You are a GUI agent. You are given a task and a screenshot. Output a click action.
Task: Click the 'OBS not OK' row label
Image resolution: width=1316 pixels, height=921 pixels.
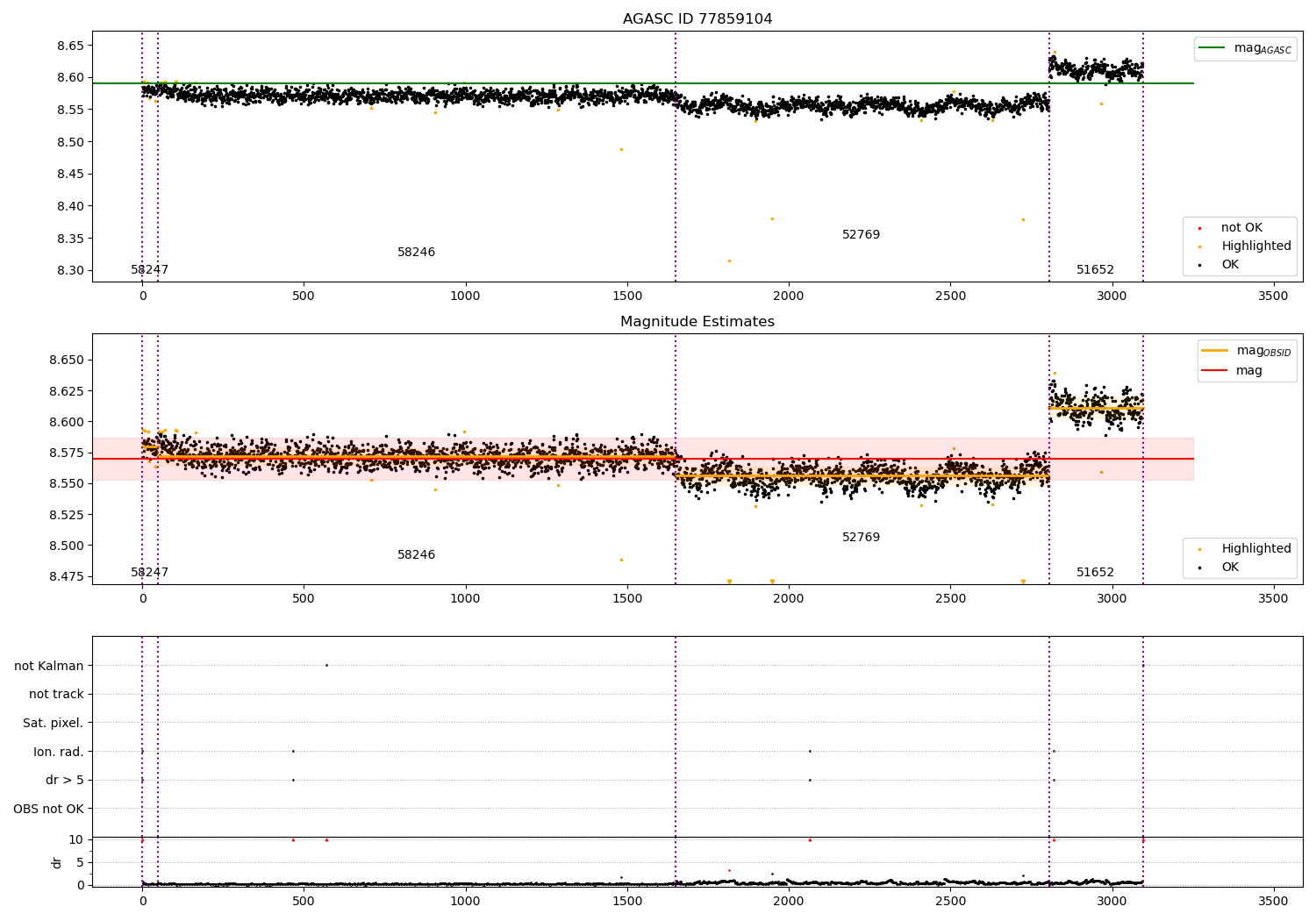48,809
